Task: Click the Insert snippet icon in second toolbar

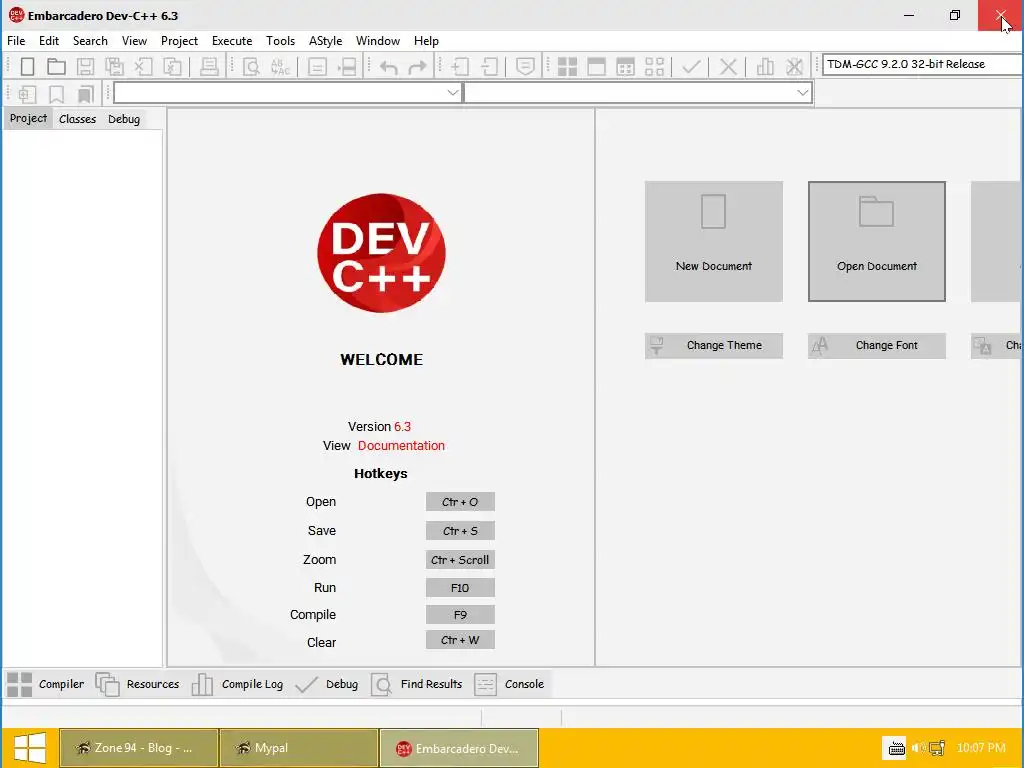Action: tap(27, 94)
